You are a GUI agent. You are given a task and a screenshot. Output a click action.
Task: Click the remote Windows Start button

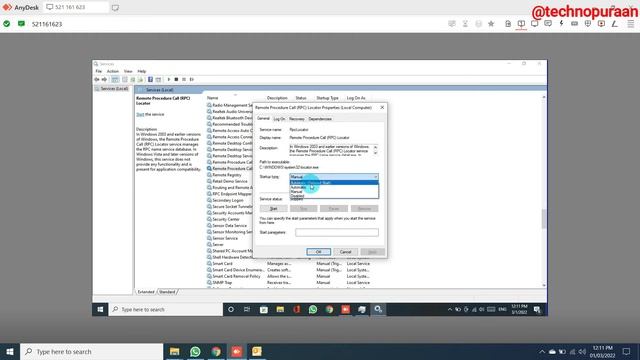100,309
